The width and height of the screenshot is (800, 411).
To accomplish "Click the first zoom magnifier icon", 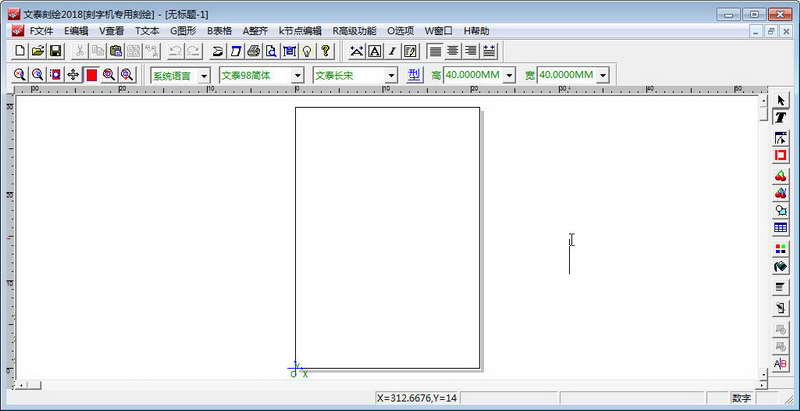I will [x=20, y=75].
